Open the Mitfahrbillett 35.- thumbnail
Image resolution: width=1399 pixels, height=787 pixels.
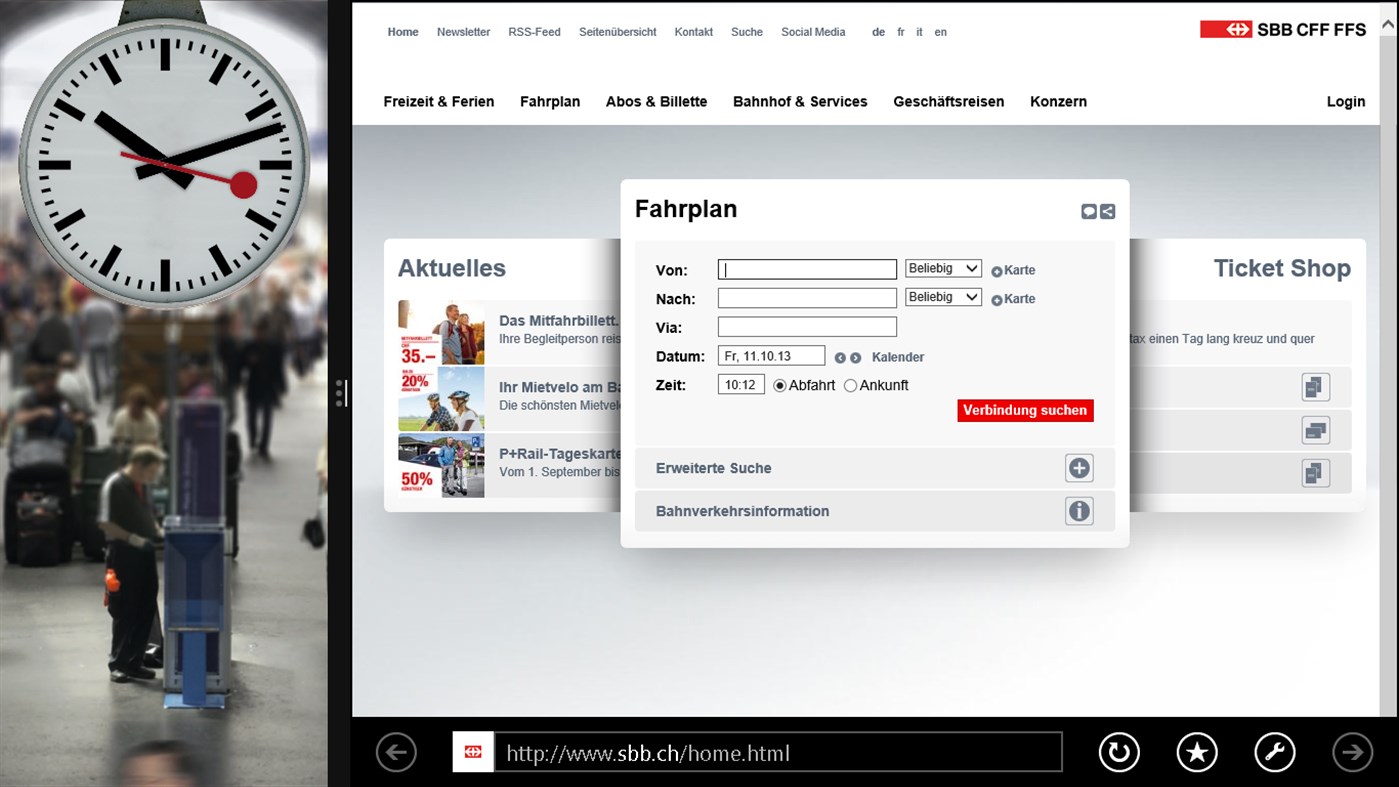click(x=441, y=332)
